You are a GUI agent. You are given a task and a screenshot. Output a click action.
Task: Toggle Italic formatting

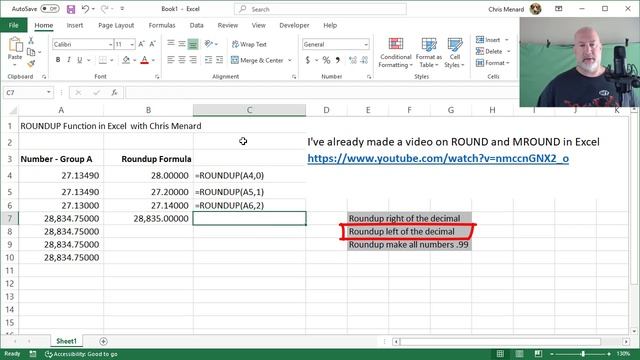click(x=69, y=60)
